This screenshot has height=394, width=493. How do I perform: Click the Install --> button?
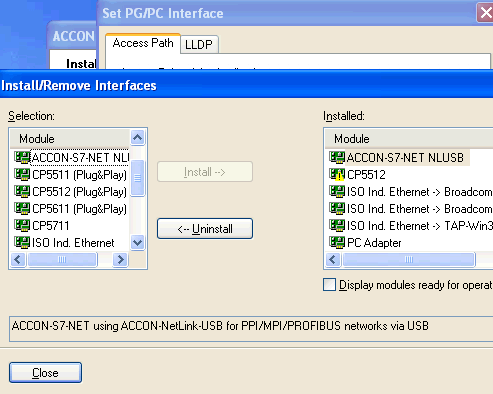205,172
